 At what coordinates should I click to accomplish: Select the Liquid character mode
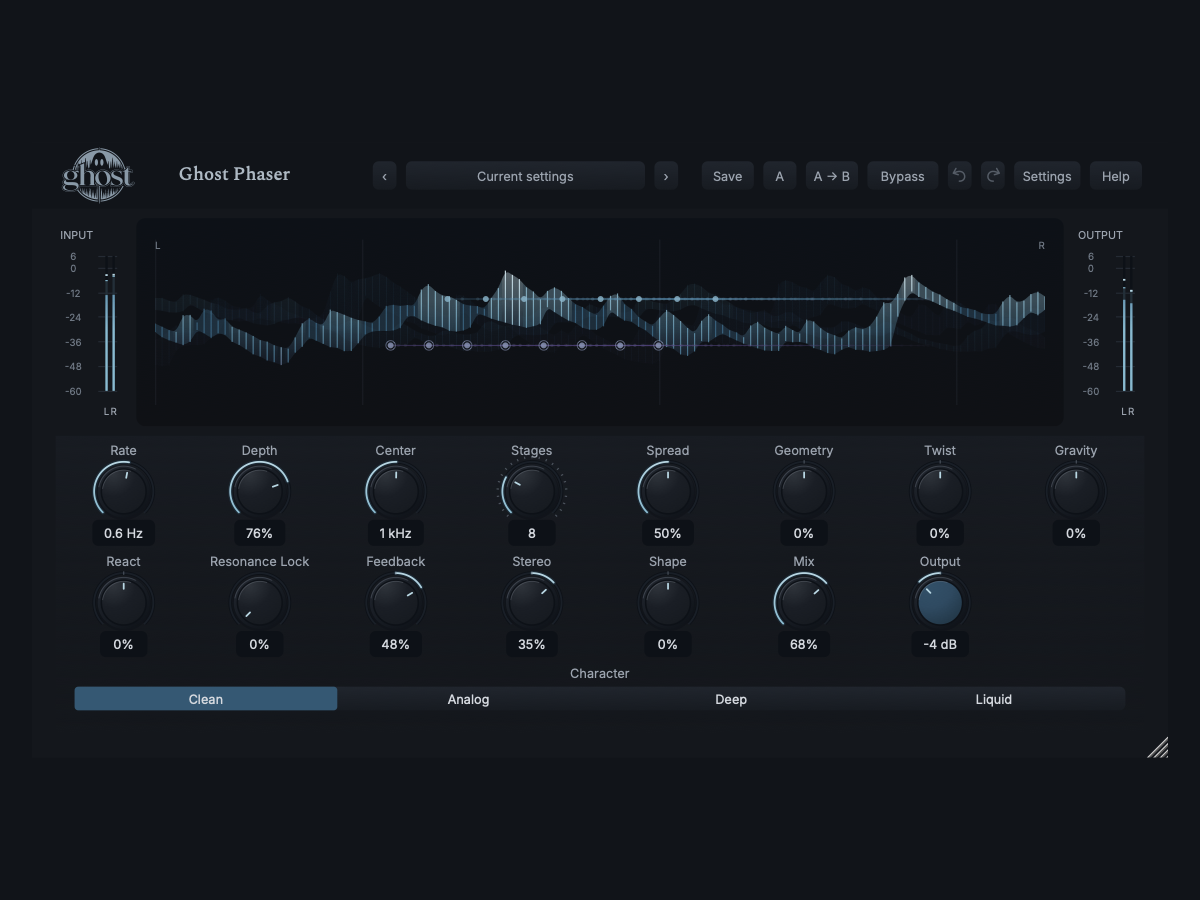[x=994, y=699]
